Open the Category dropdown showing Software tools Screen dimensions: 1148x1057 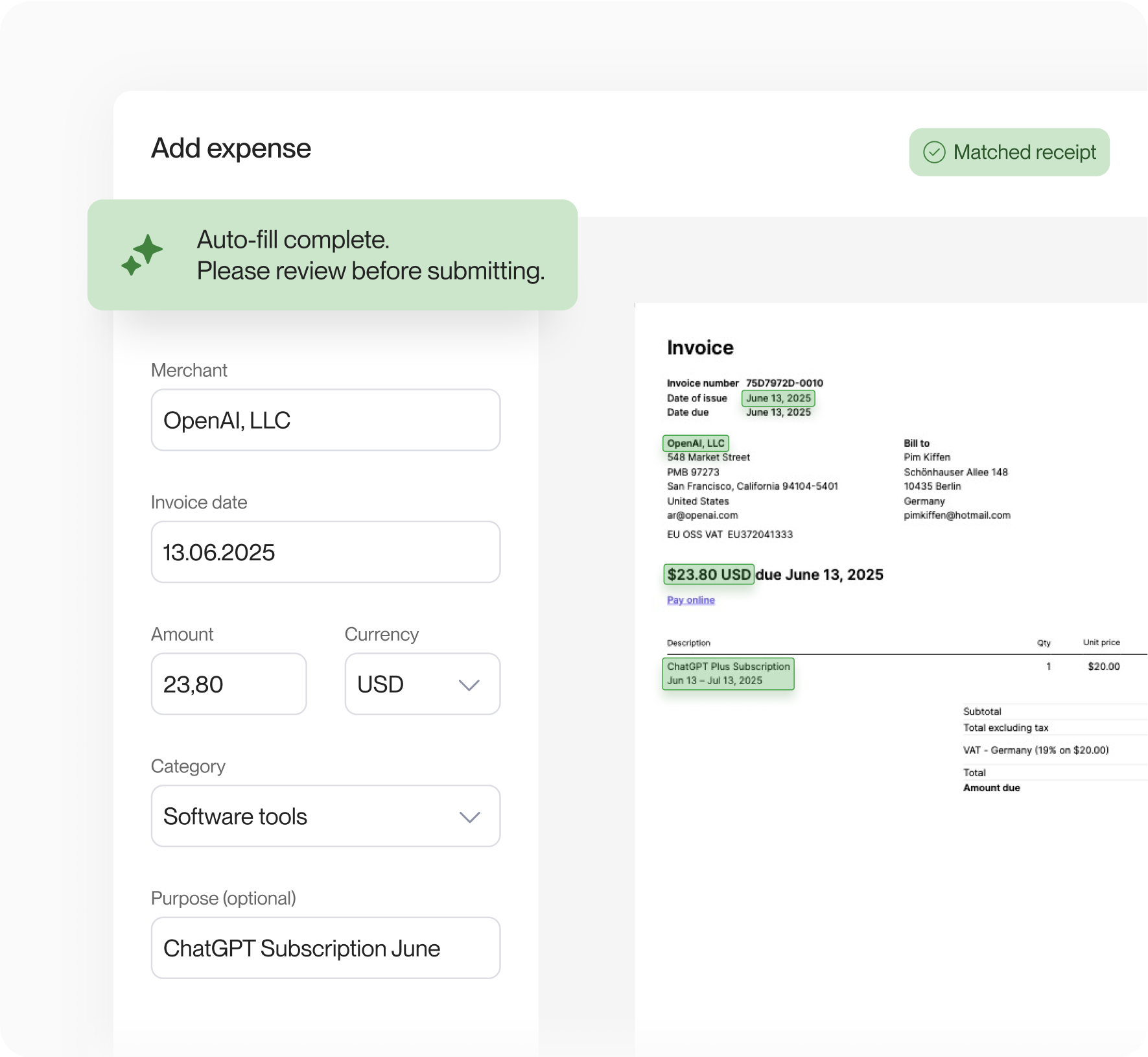325,816
